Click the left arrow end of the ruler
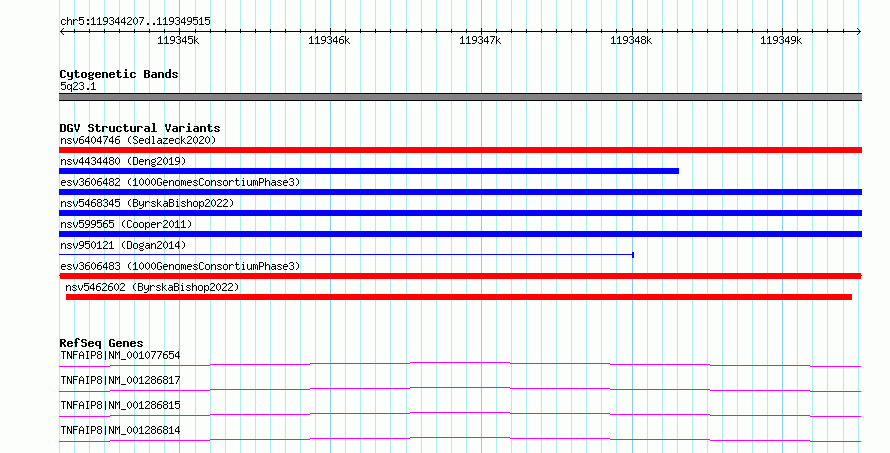Viewport: 890px width, 453px height. point(62,32)
